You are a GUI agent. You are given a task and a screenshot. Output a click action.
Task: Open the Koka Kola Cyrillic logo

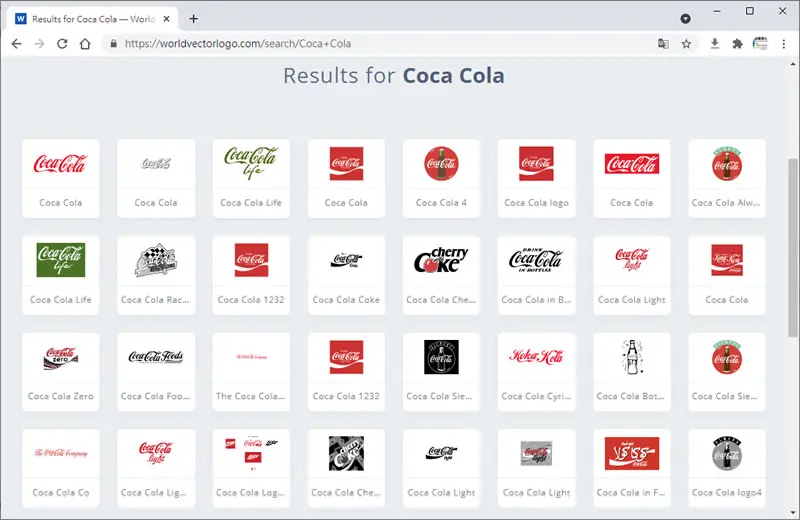click(x=536, y=372)
